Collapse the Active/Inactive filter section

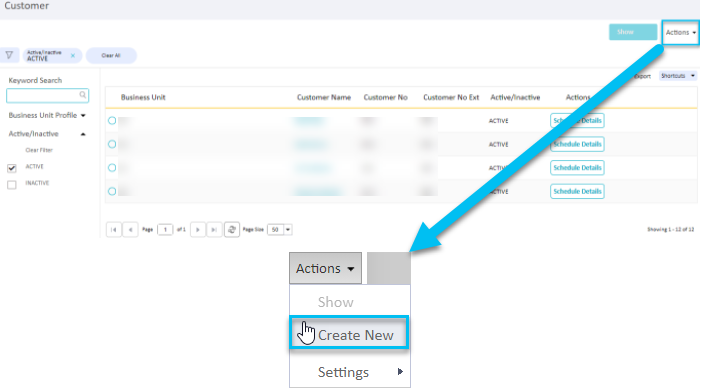pos(47,134)
